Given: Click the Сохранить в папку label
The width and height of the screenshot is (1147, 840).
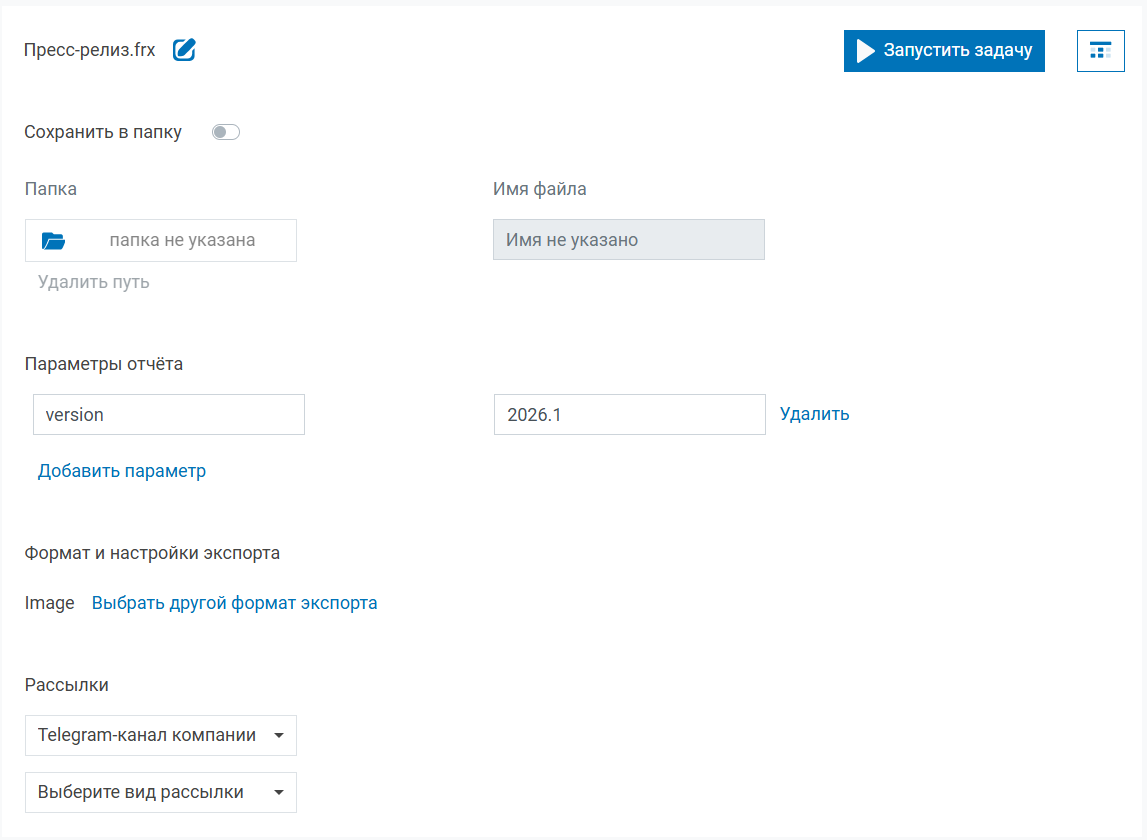Looking at the screenshot, I should pyautogui.click(x=103, y=132).
